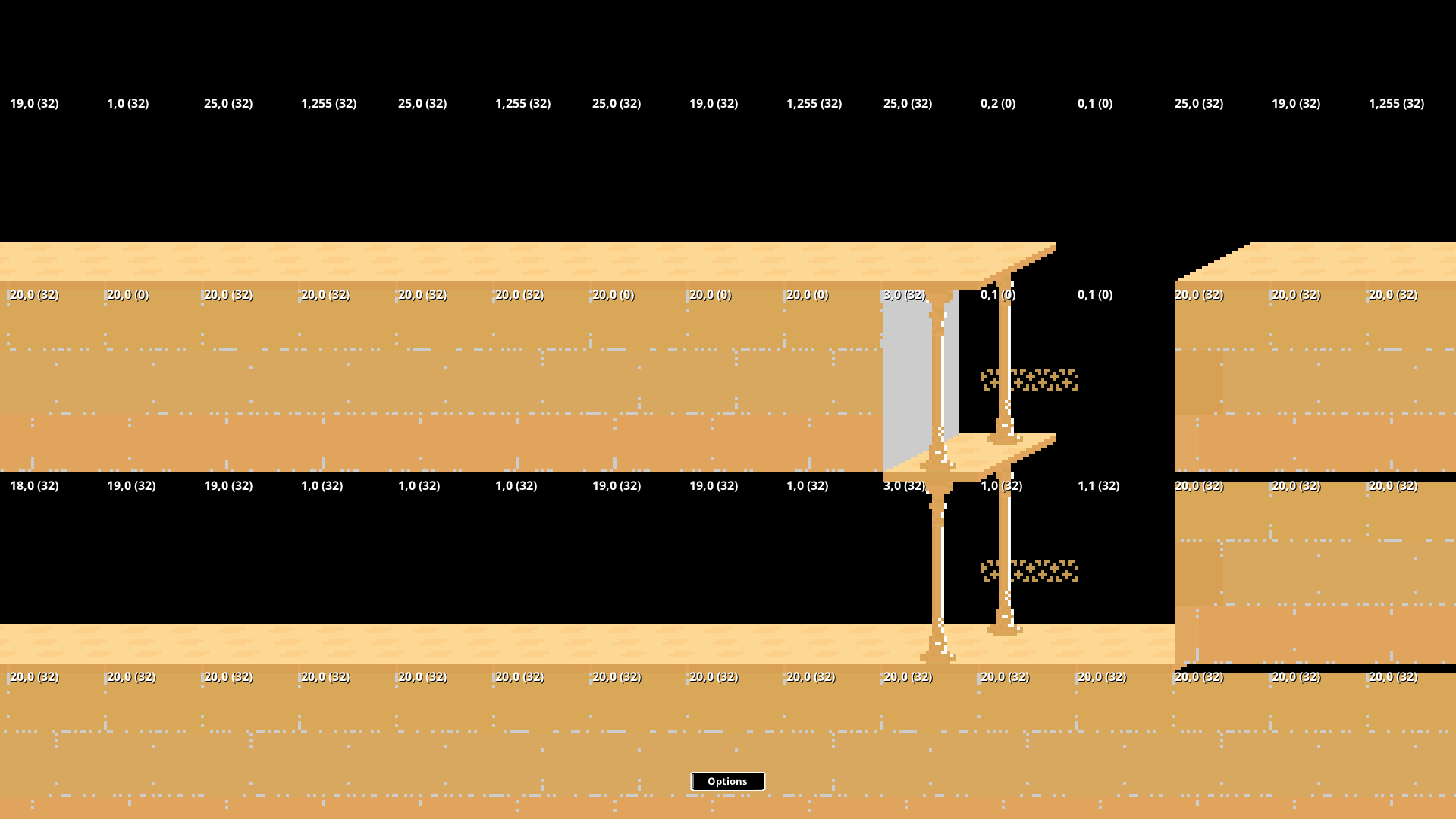Select the tile labeled "0,2 (0)"

(x=998, y=103)
